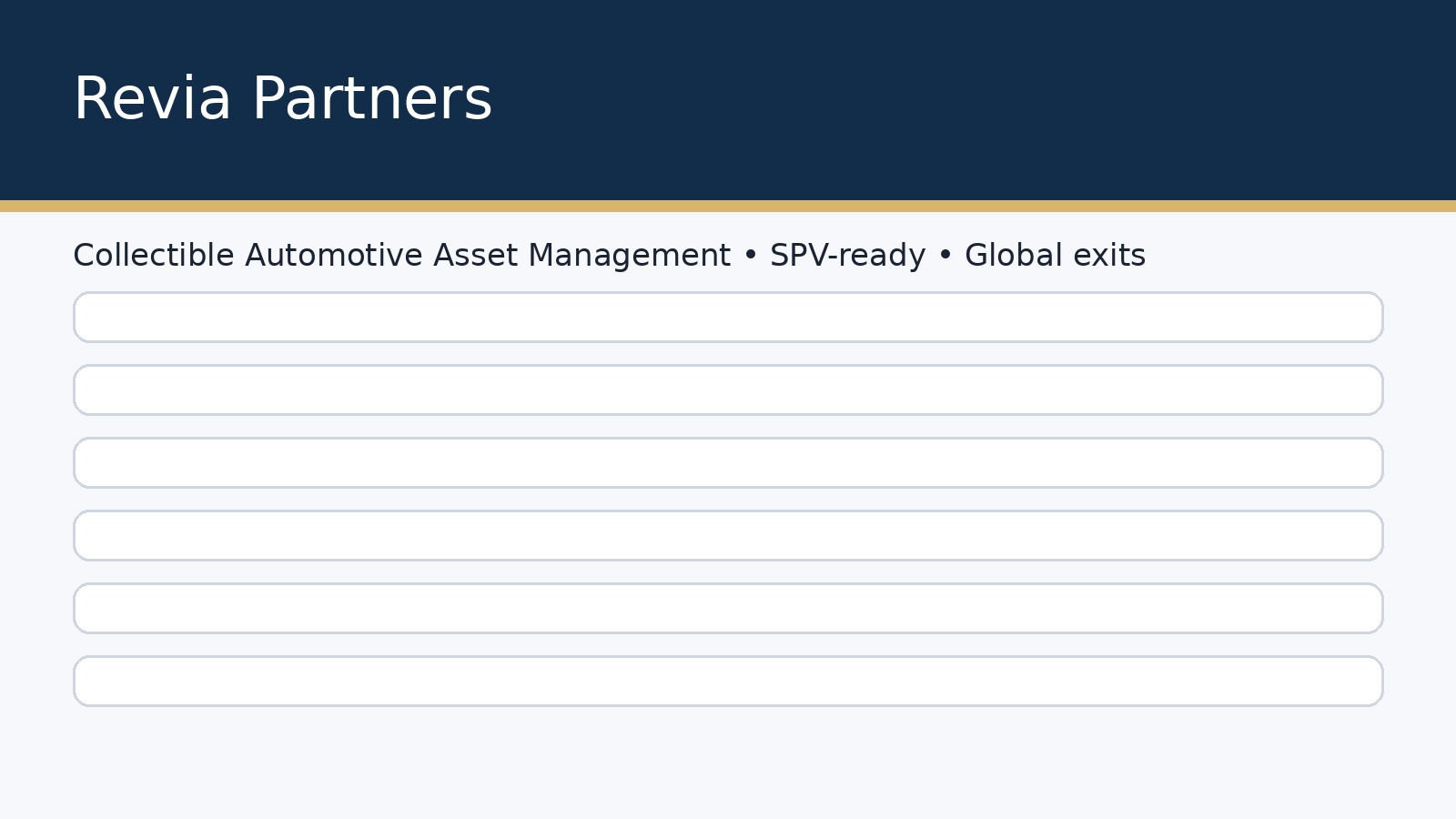Select the third empty rounded box
1456x819 pixels.
click(728, 463)
